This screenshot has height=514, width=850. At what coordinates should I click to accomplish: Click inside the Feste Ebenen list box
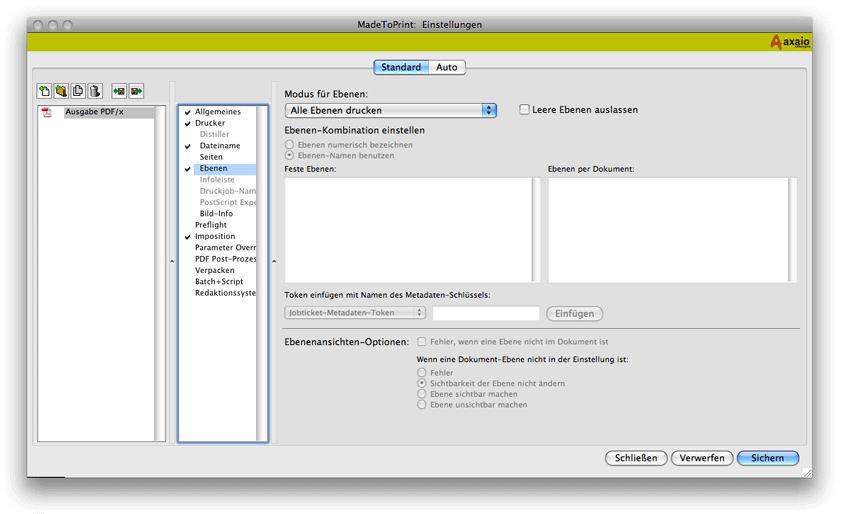(x=408, y=230)
